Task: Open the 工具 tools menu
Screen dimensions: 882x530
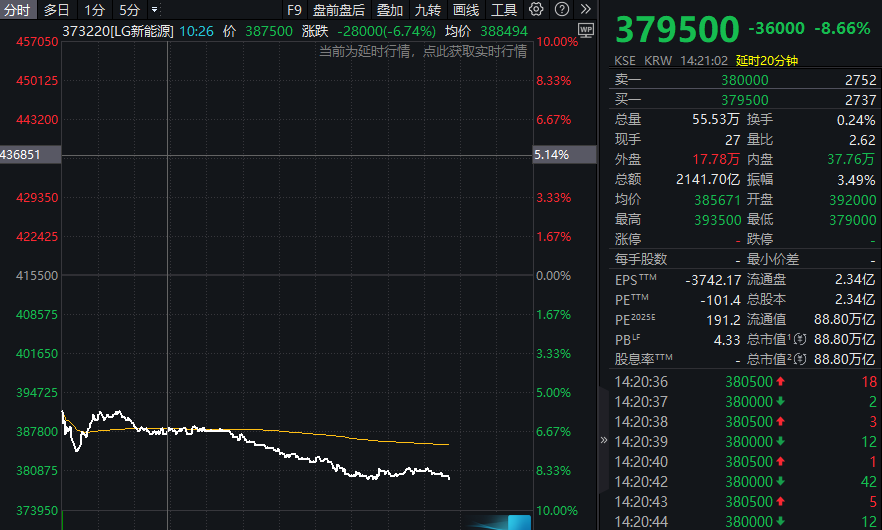Action: coord(504,10)
